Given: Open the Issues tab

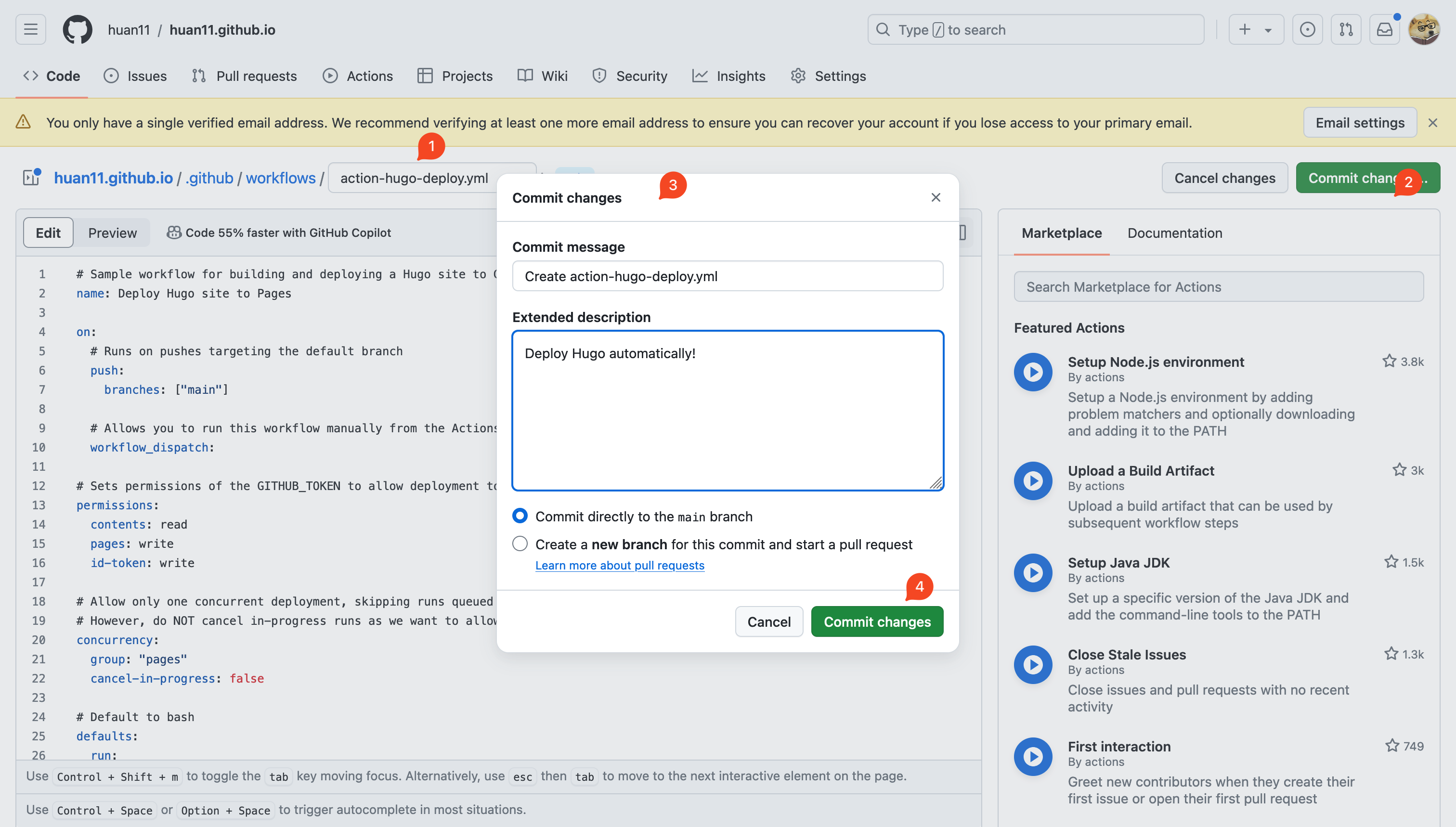Looking at the screenshot, I should (x=135, y=76).
